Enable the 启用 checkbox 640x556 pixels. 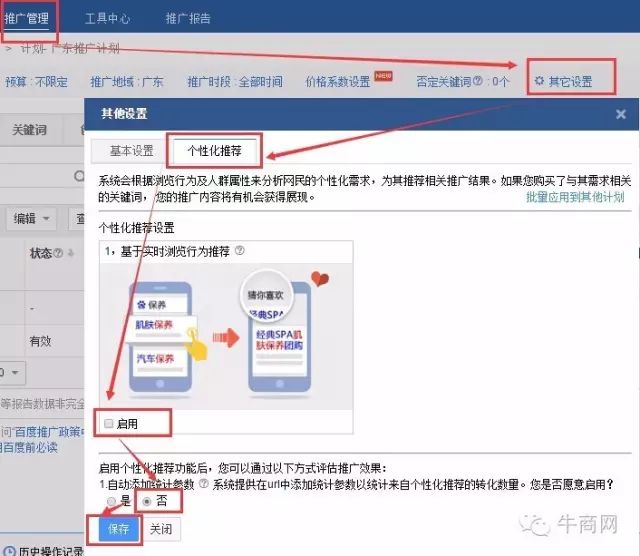coord(109,424)
